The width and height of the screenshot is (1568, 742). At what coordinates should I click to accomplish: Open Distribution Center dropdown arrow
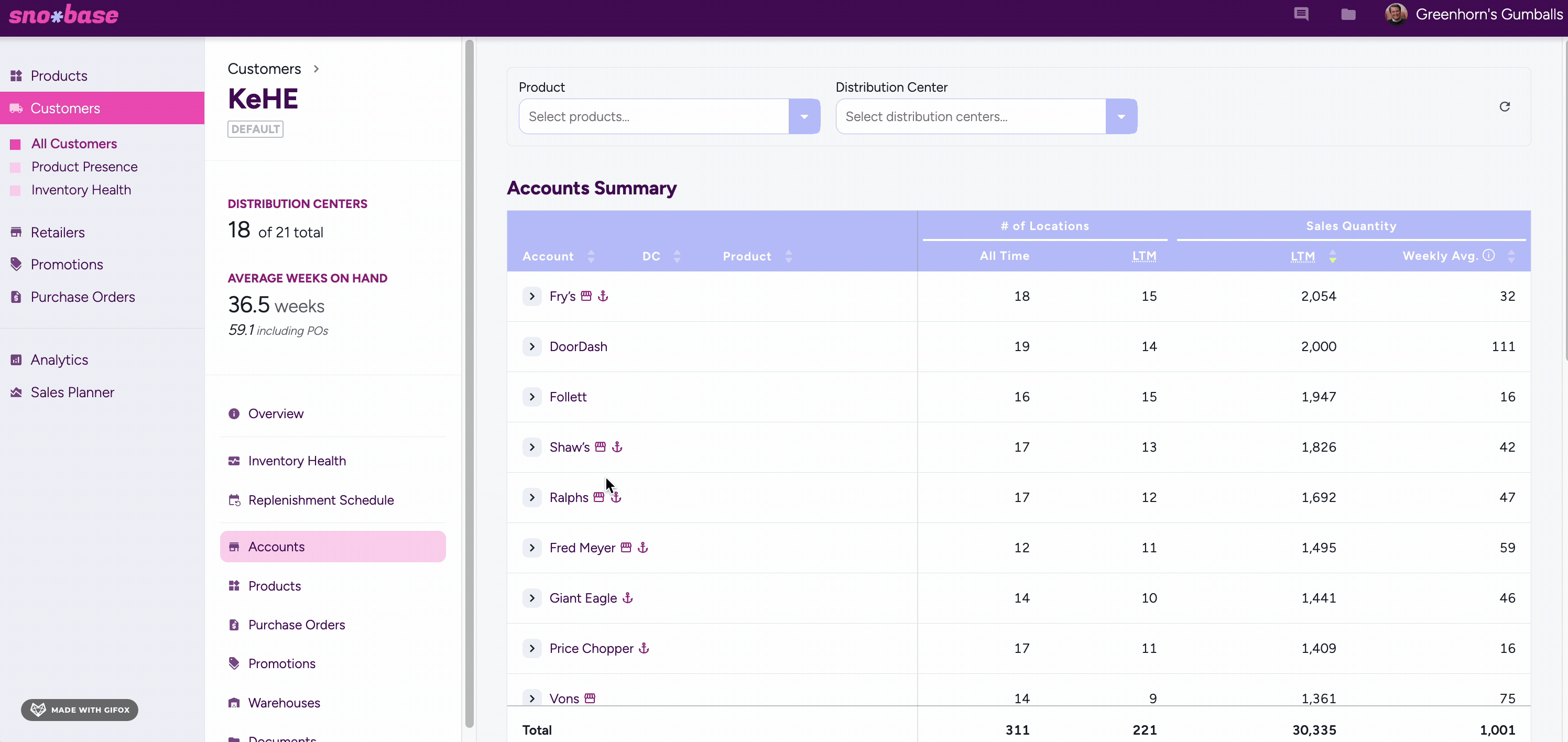(x=1120, y=117)
